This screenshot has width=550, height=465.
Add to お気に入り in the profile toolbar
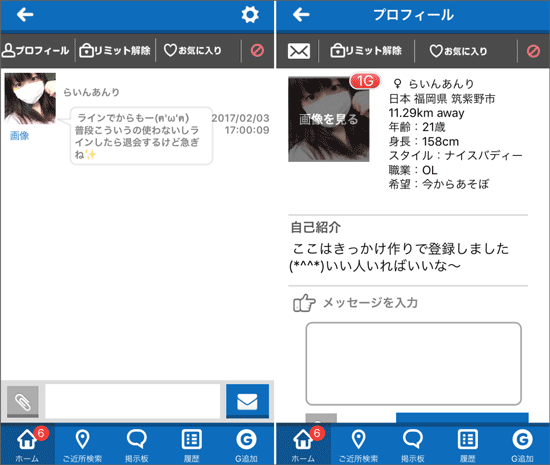pyautogui.click(x=458, y=51)
